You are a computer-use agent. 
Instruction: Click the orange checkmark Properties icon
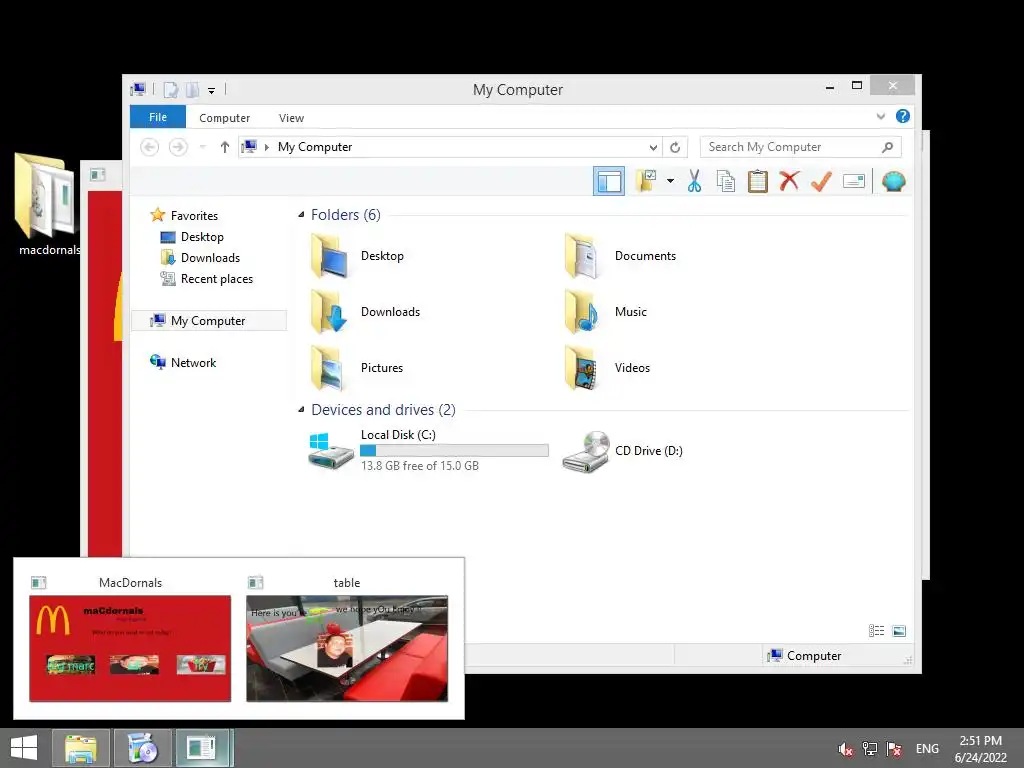(x=822, y=181)
